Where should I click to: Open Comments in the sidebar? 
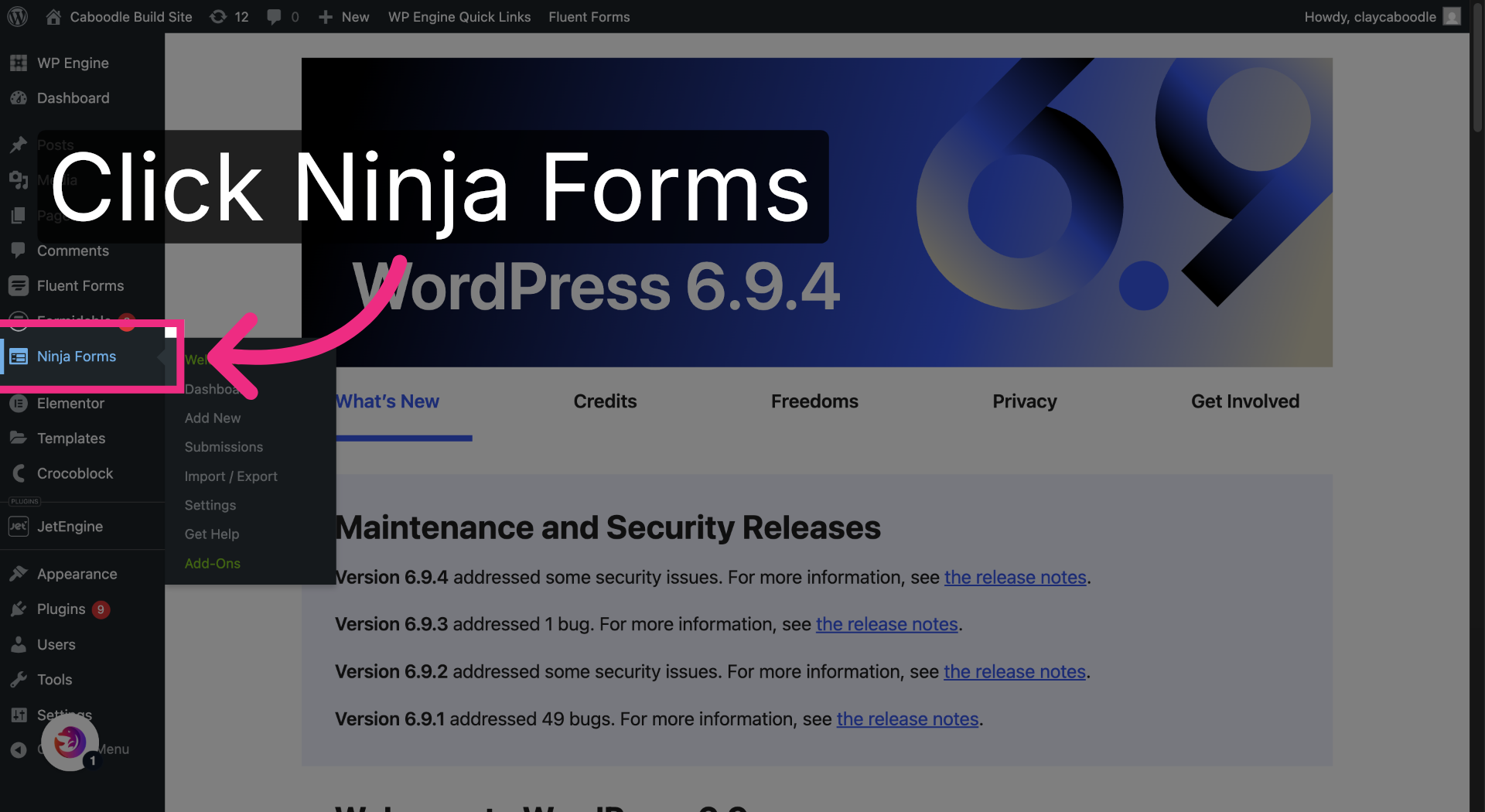pyautogui.click(x=73, y=251)
